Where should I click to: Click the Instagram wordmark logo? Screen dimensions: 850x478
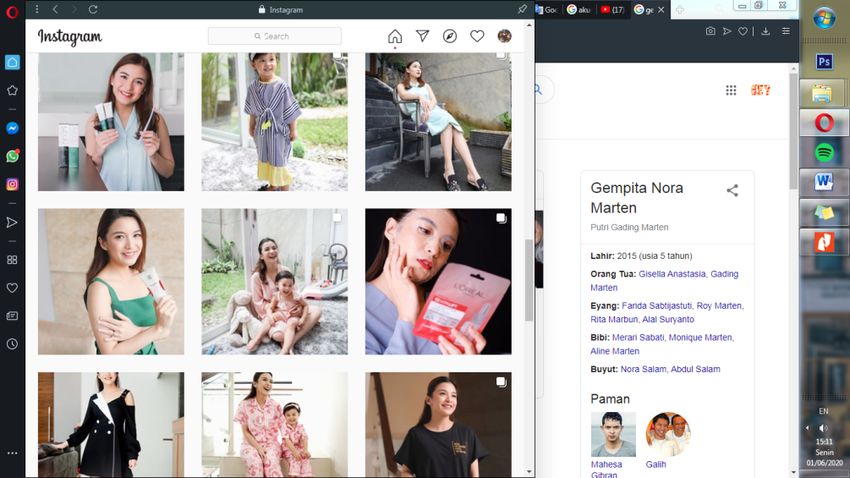coord(69,36)
